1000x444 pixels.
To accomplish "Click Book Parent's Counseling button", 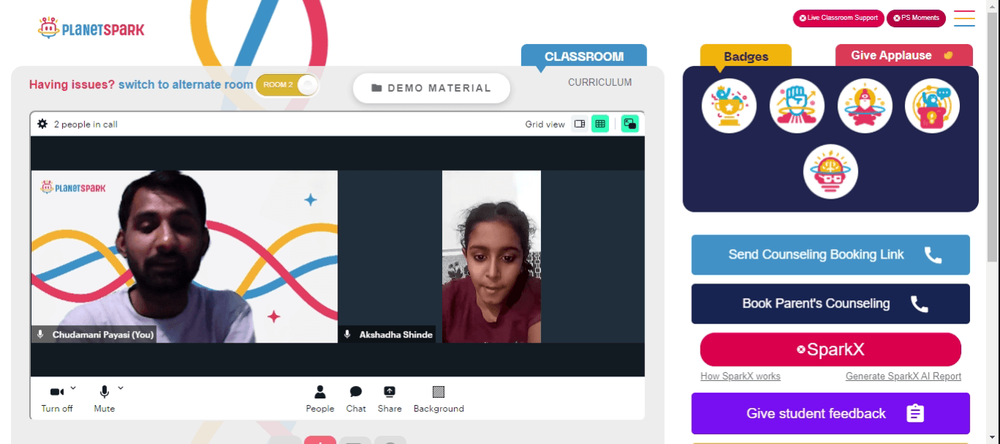I will click(x=830, y=304).
